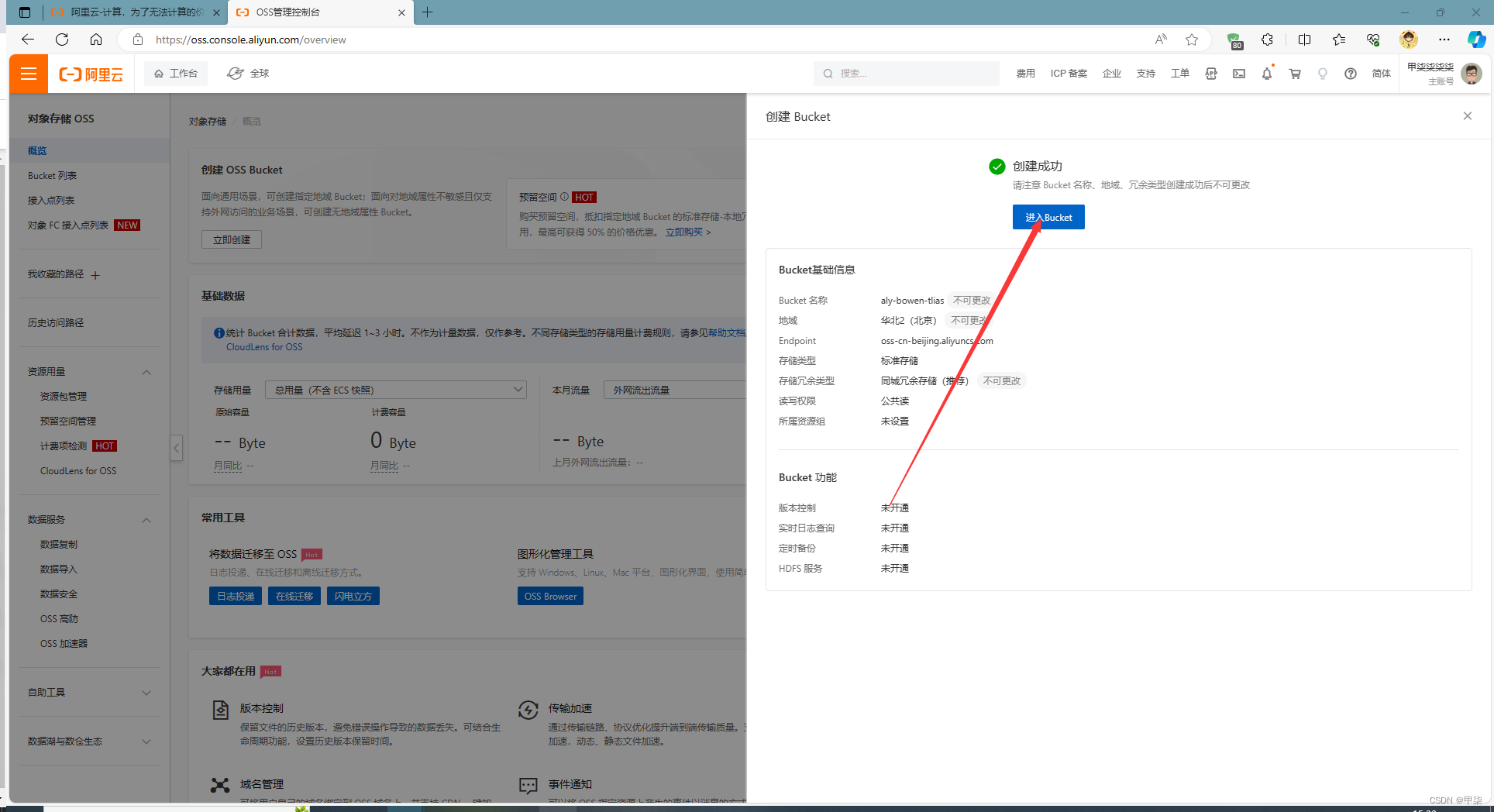This screenshot has width=1494, height=812.
Task: Open 计费项检测
Action: 64,446
